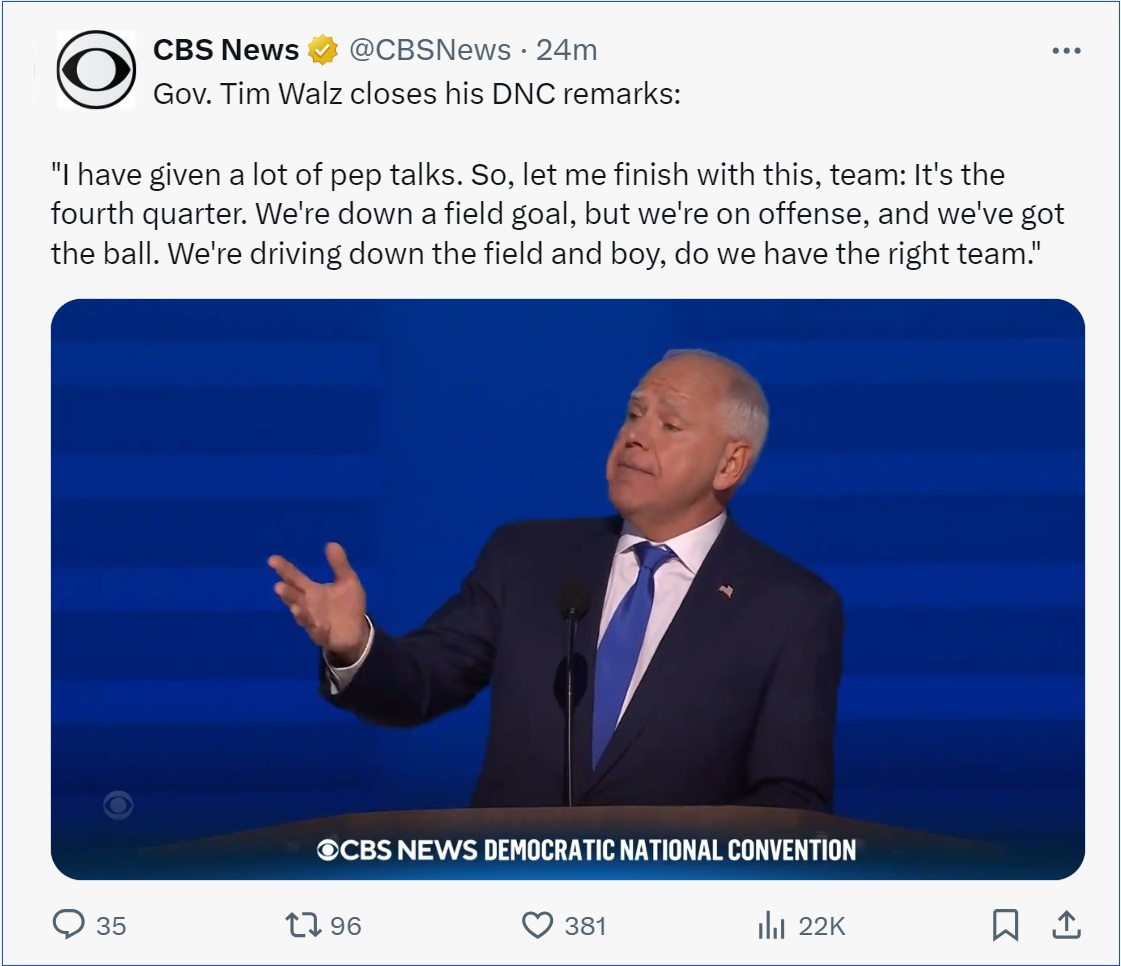
Task: Open the view analytics bar chart icon
Action: 772,926
